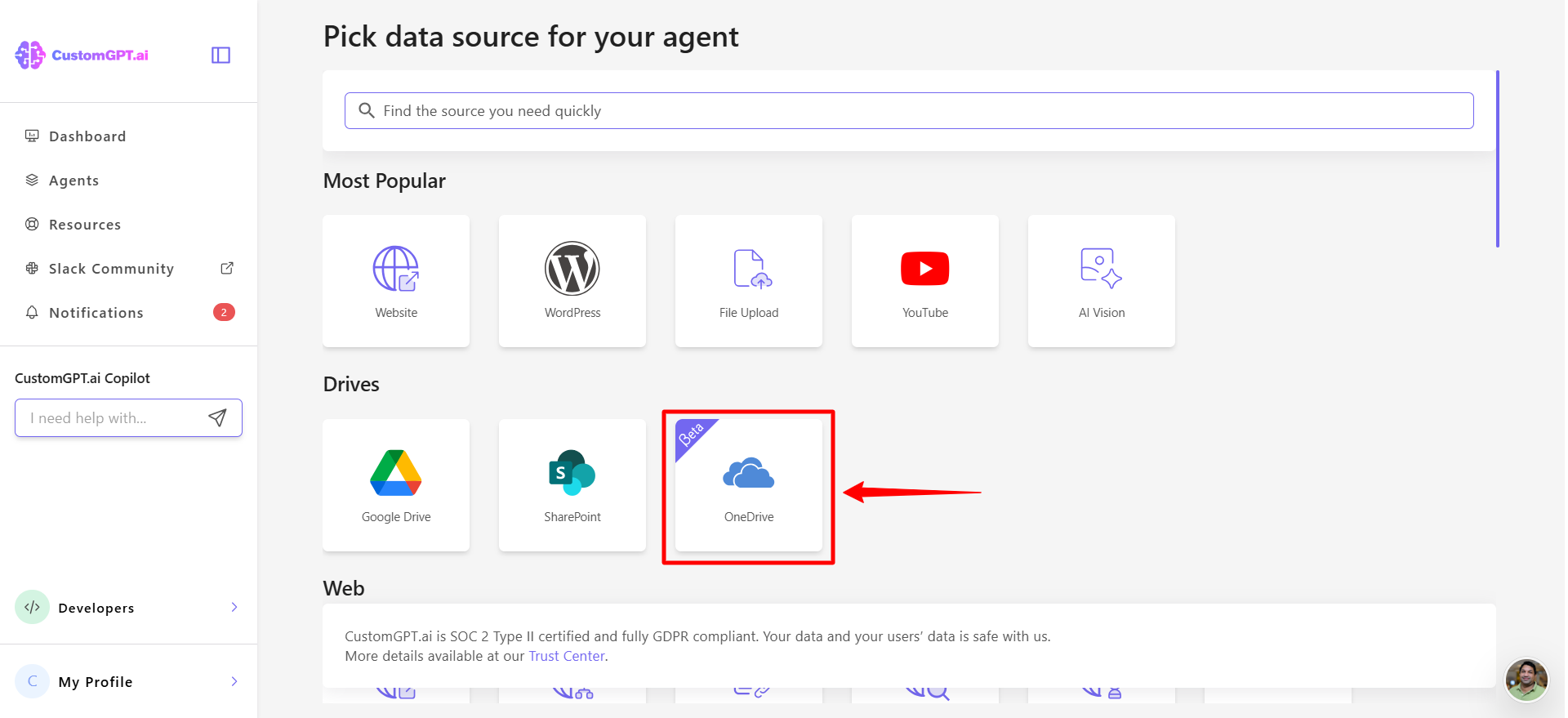
Task: Open the Resources menu item
Action: (85, 225)
